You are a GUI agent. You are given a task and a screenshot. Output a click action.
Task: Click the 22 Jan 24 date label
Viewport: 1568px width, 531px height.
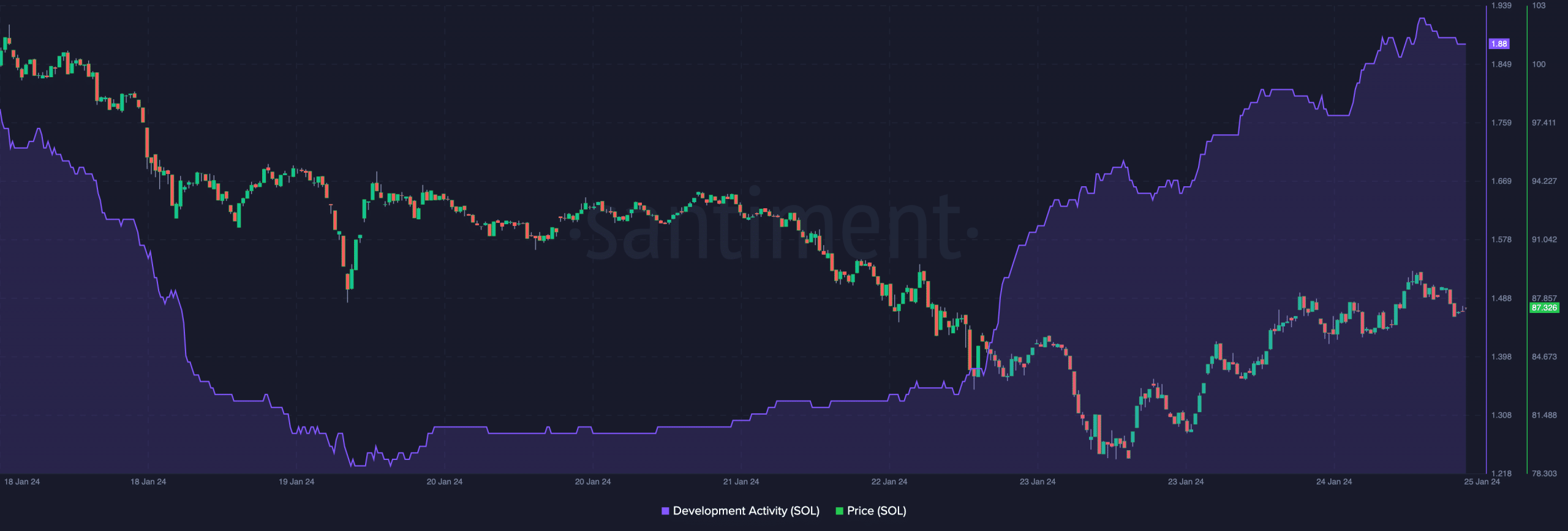click(889, 481)
